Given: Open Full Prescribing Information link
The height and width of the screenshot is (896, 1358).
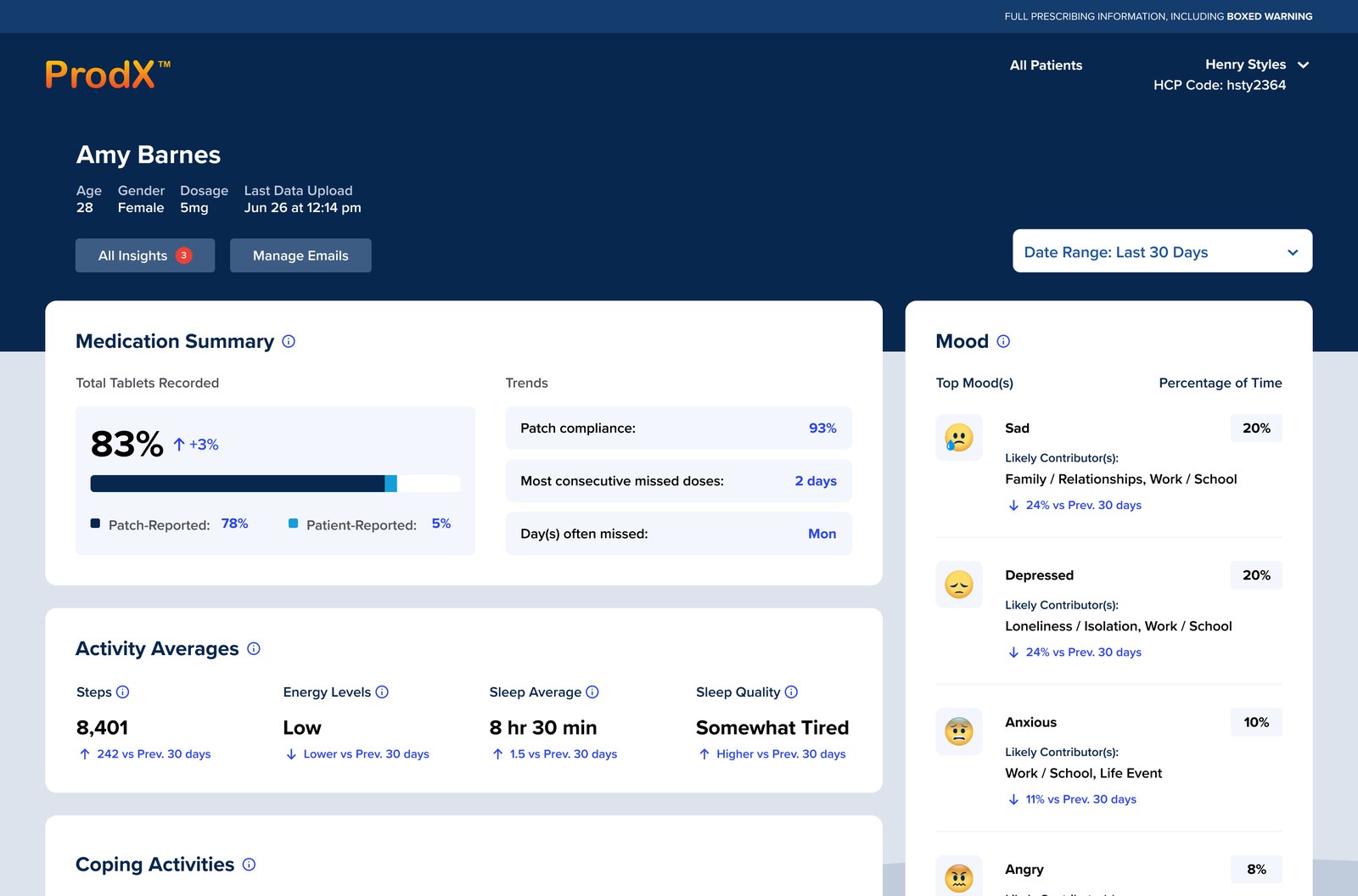Looking at the screenshot, I should pyautogui.click(x=1159, y=16).
